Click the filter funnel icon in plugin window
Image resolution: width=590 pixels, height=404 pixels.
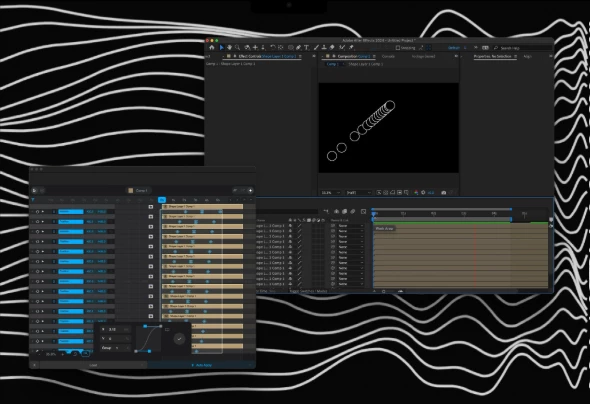[33, 200]
